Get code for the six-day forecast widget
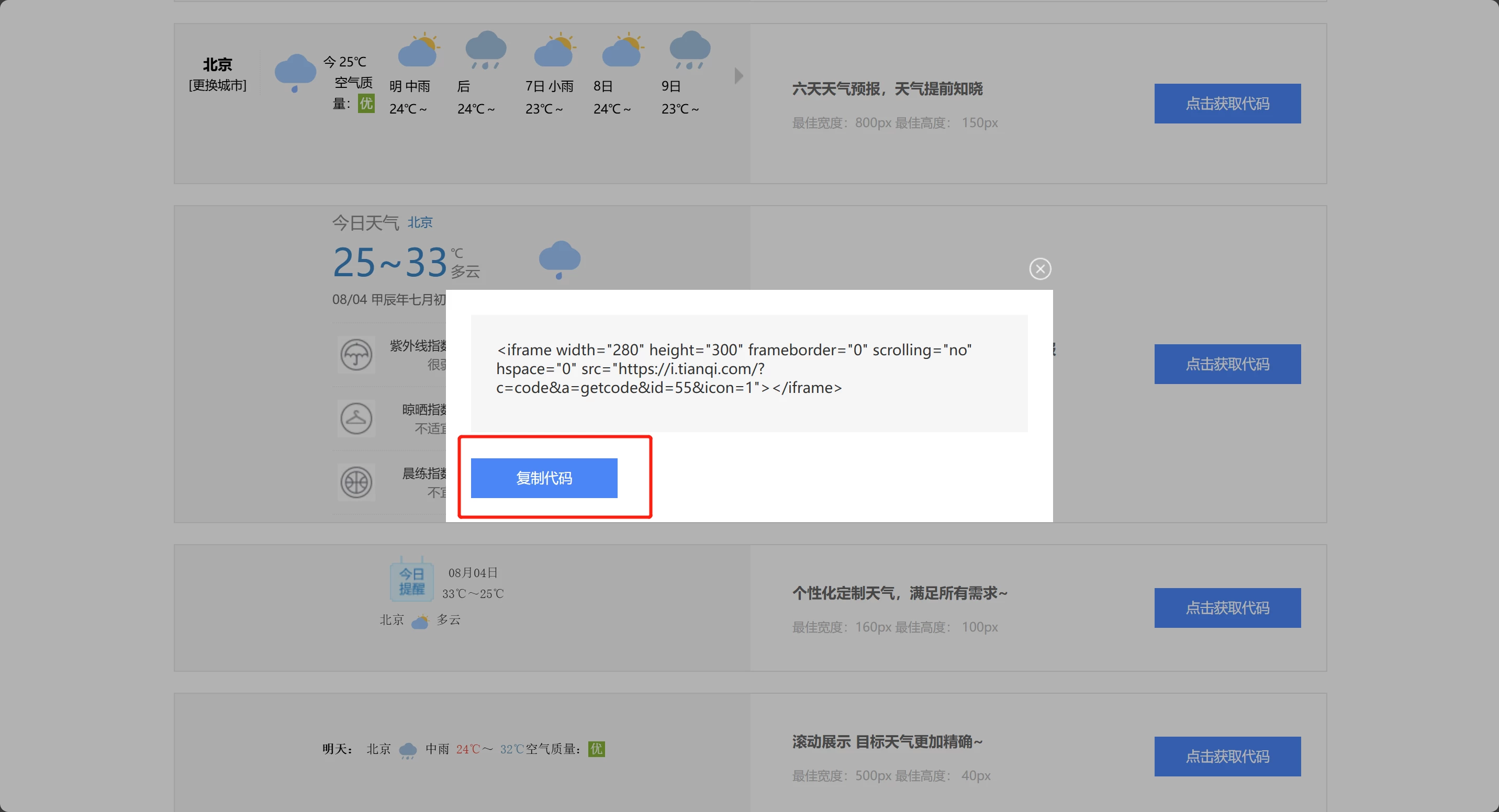This screenshot has width=1499, height=812. point(1227,104)
